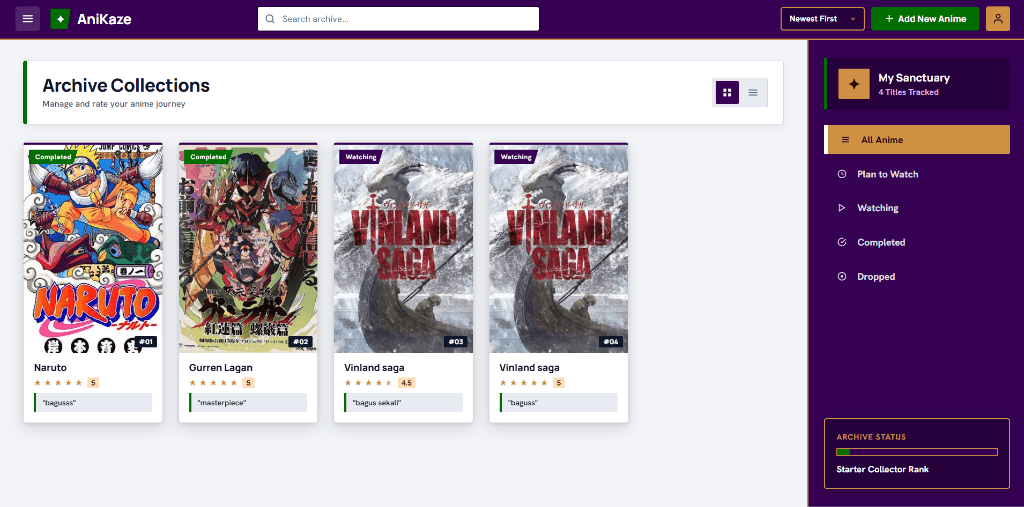Click the AniKaze green star logo
The width and height of the screenshot is (1024, 507).
(60, 19)
